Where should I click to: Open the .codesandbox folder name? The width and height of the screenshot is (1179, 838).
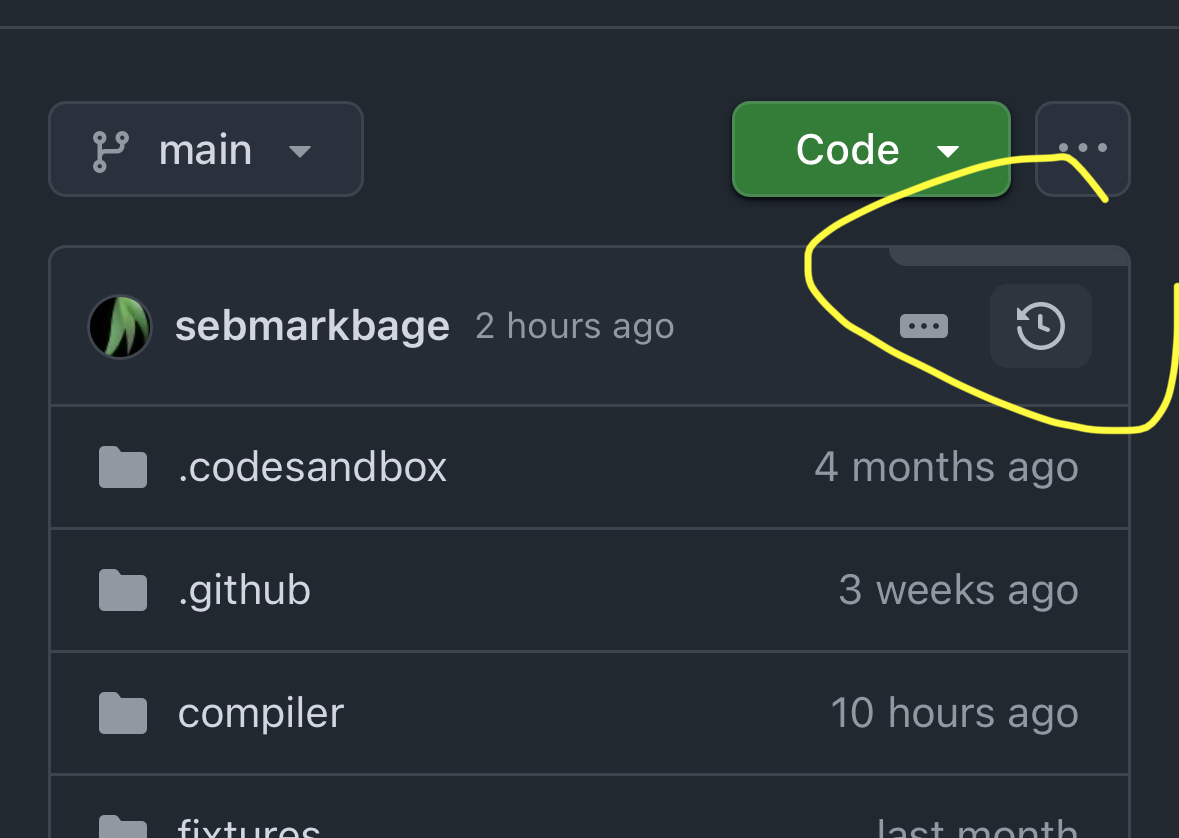(312, 467)
